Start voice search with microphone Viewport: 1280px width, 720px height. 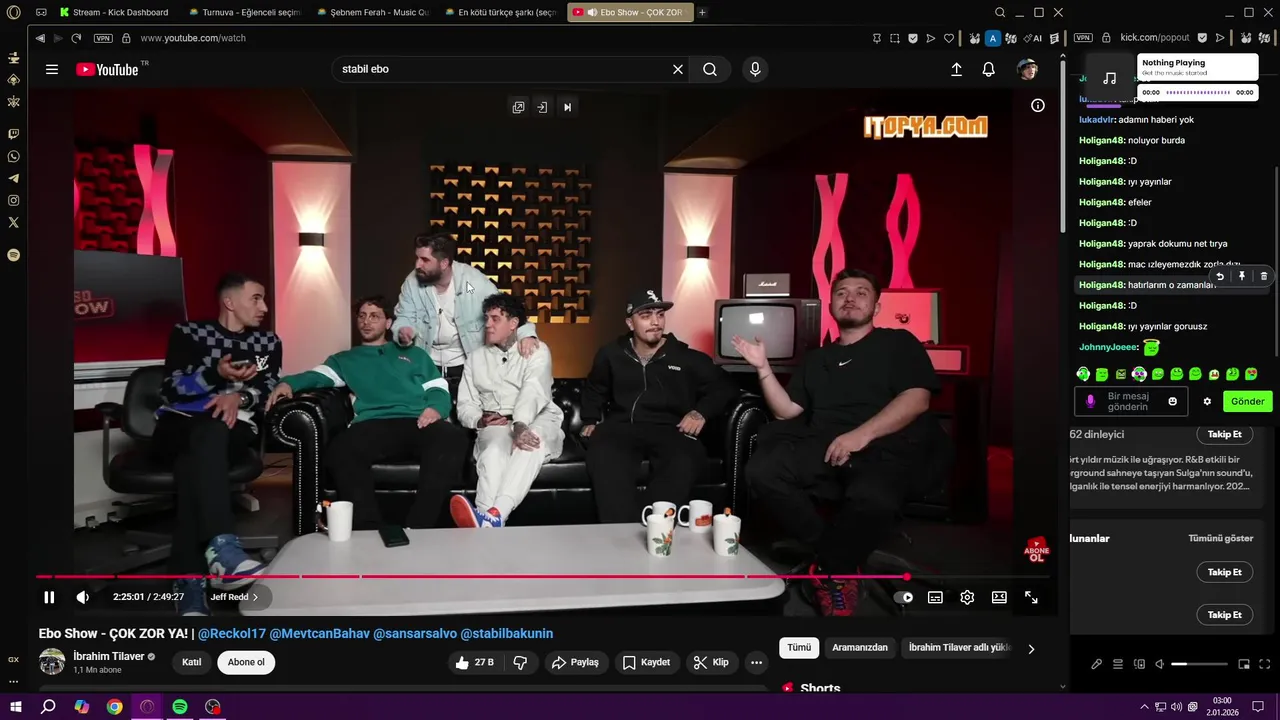point(755,69)
